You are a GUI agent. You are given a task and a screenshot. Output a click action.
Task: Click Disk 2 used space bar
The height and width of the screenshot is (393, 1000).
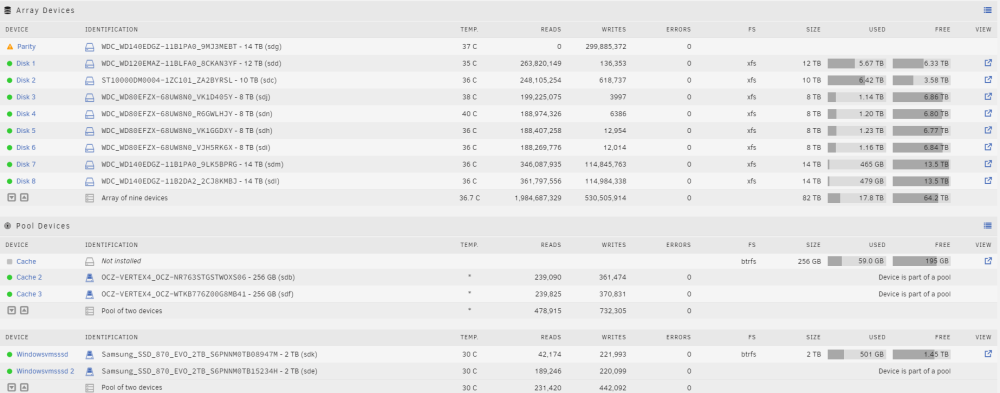[x=857, y=80]
